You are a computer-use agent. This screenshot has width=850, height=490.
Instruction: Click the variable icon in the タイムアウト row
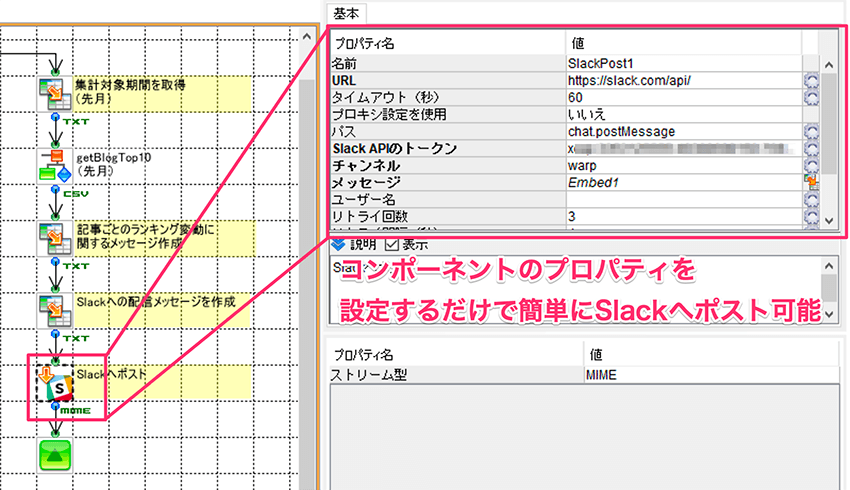tap(811, 98)
